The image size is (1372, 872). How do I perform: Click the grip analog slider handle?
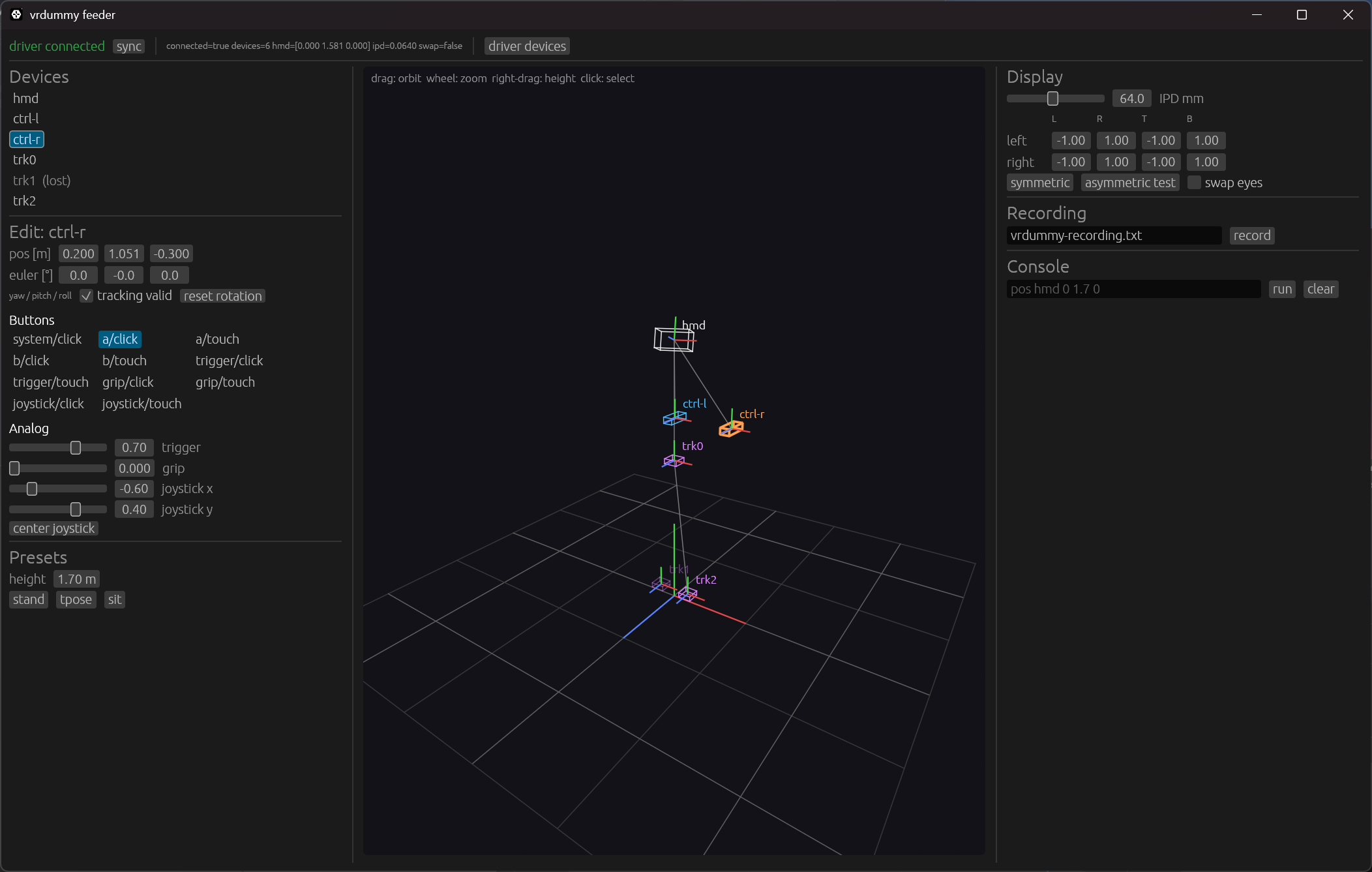pos(14,468)
